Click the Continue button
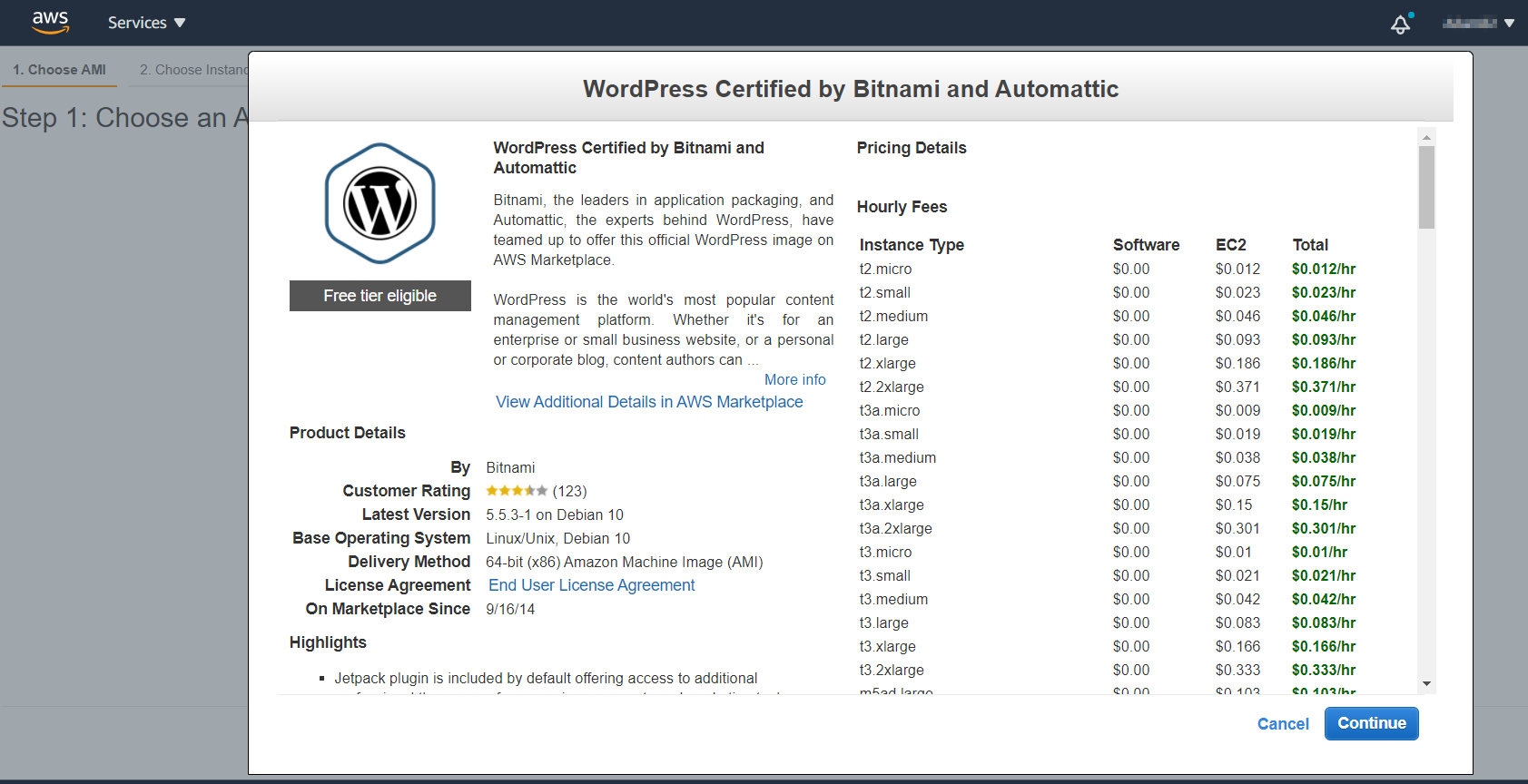The height and width of the screenshot is (784, 1528). point(1371,723)
